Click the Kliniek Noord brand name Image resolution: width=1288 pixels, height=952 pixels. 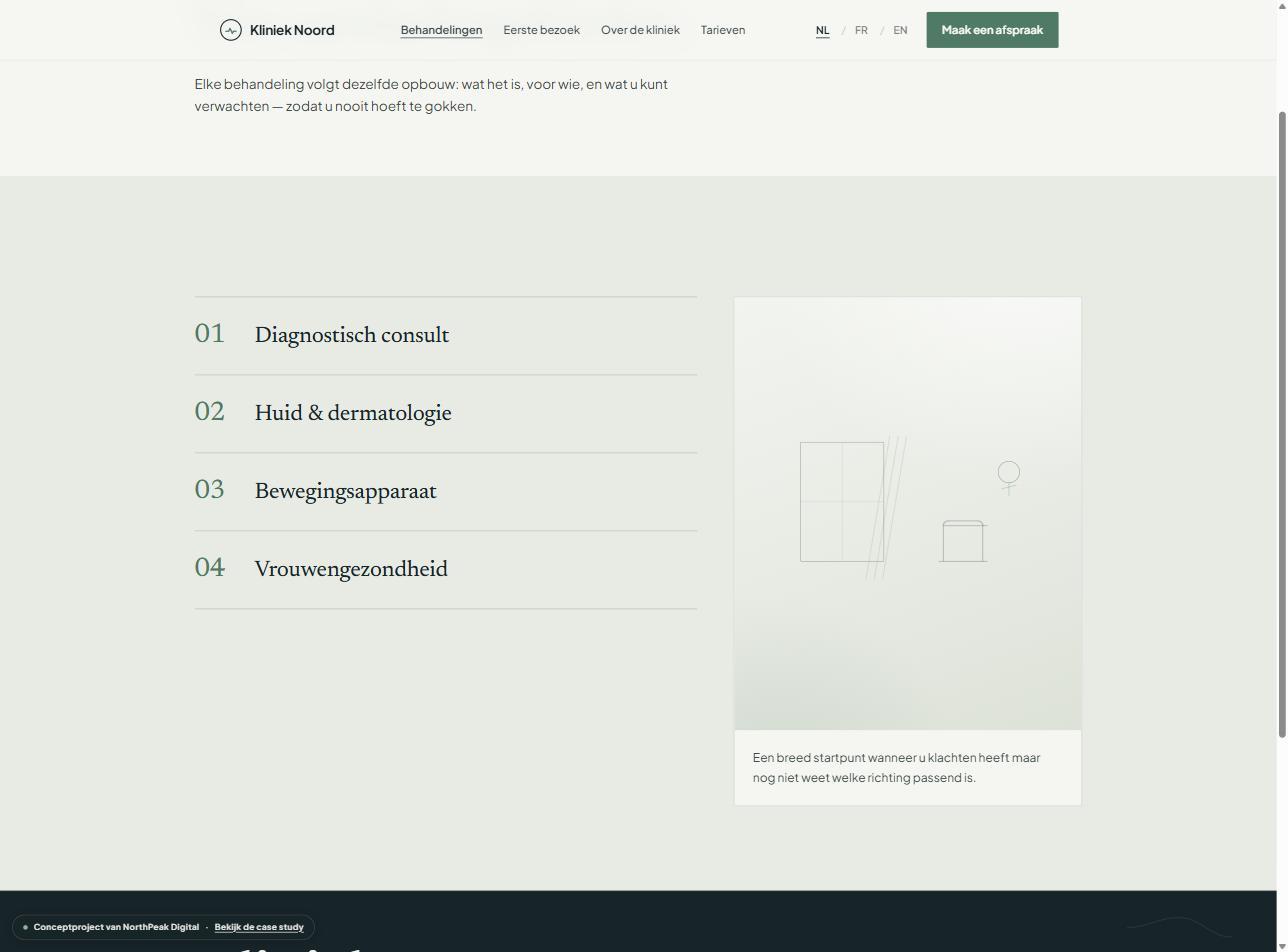(x=292, y=30)
